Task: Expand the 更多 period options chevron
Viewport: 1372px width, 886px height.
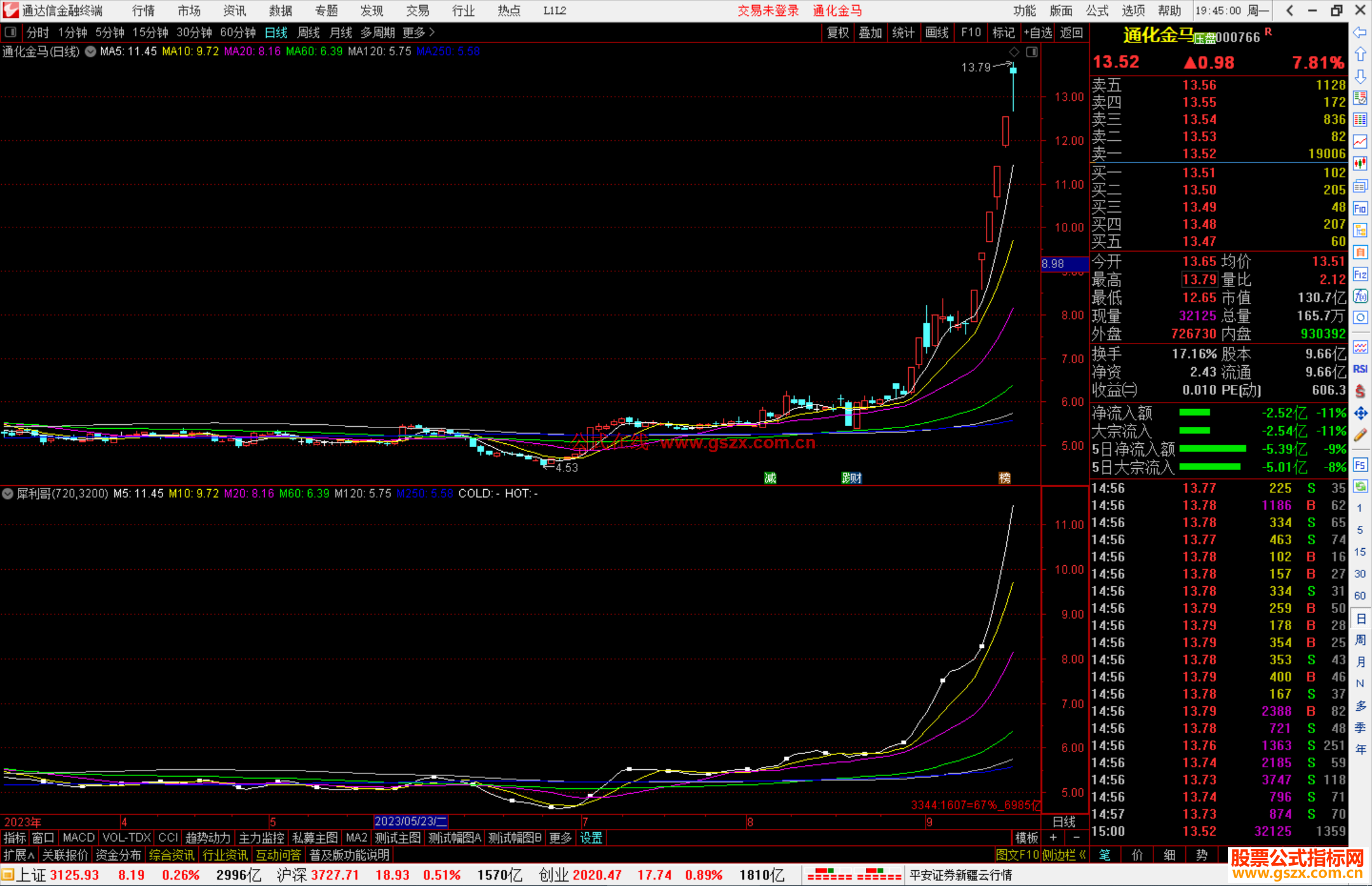Action: [432, 32]
